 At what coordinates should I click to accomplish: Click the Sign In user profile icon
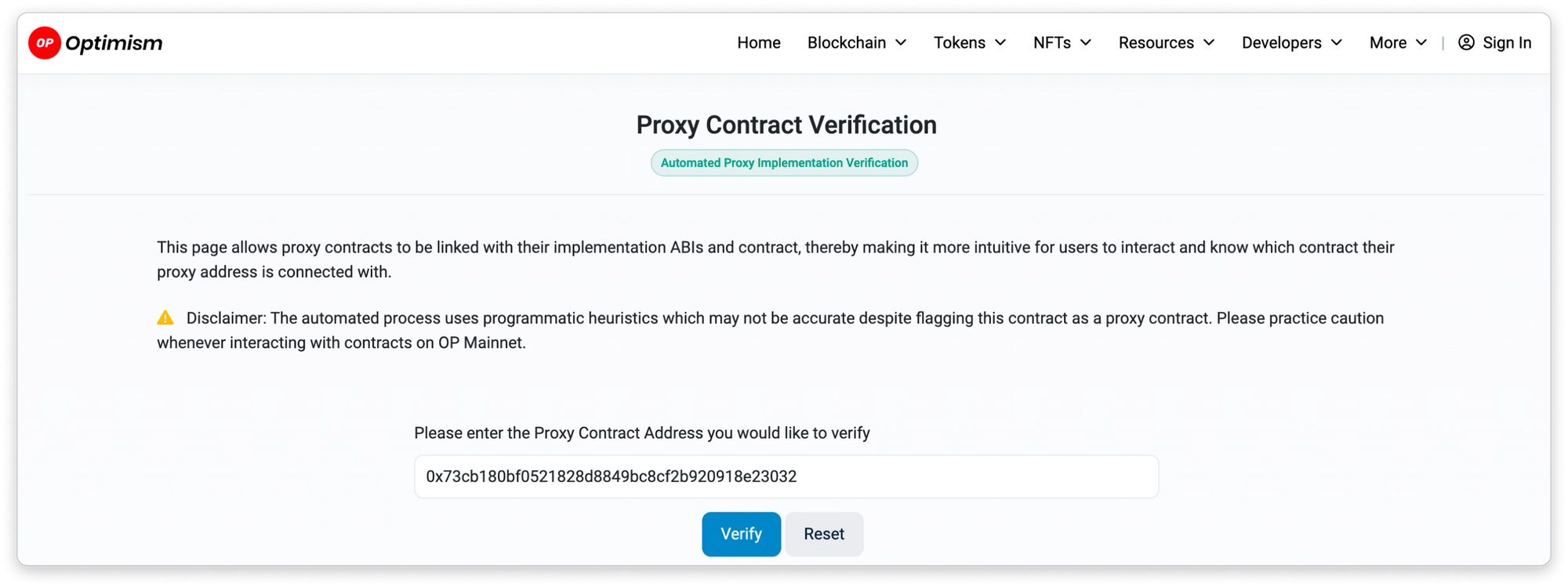[1466, 42]
